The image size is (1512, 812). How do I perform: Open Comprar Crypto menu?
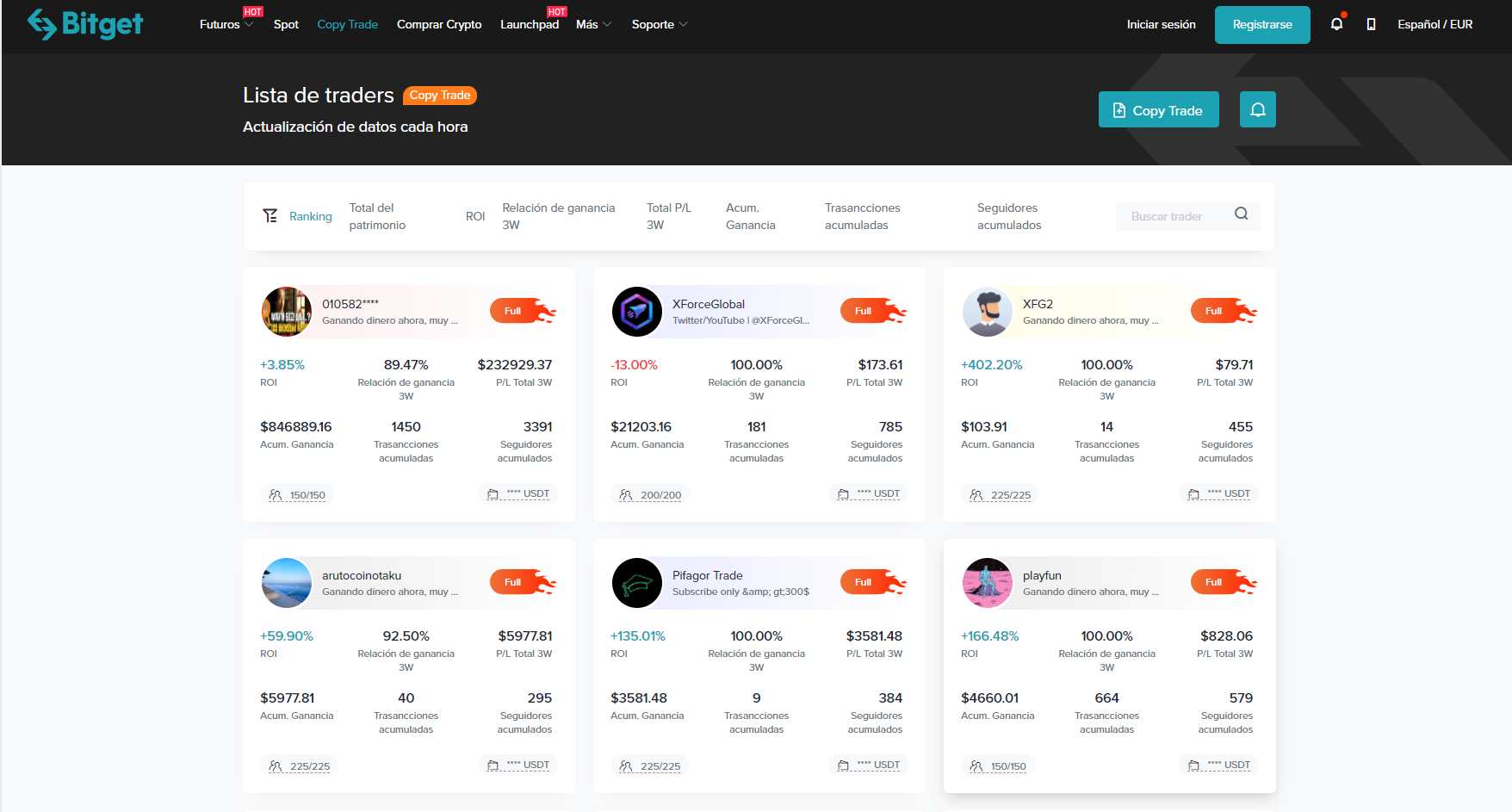point(439,24)
